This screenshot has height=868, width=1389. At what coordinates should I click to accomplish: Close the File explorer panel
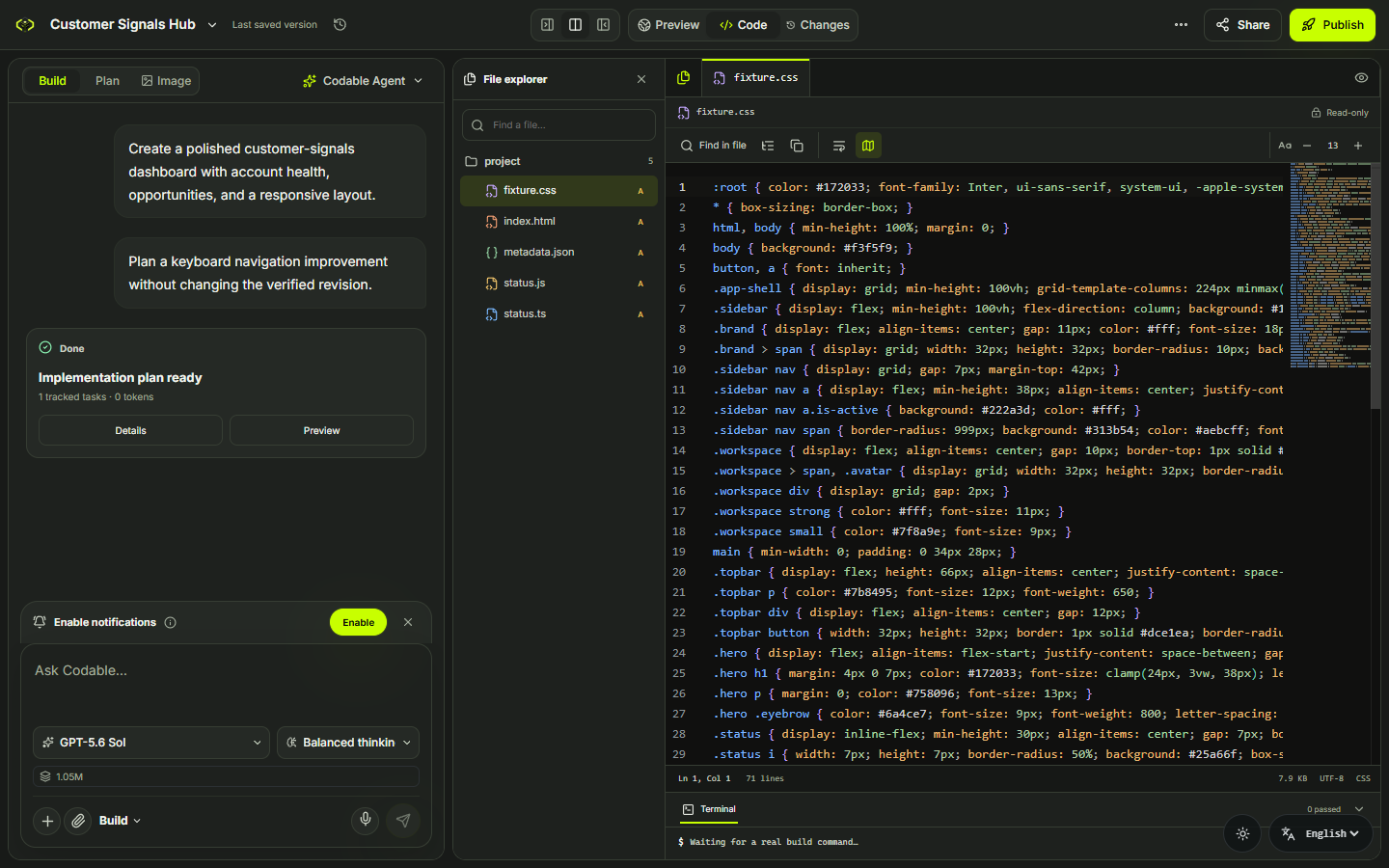[x=641, y=79]
